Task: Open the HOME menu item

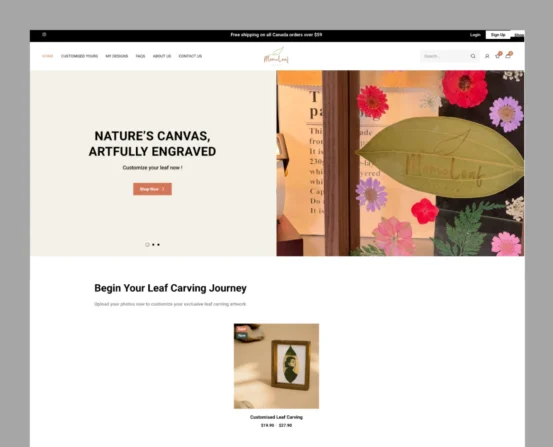Action: click(48, 56)
